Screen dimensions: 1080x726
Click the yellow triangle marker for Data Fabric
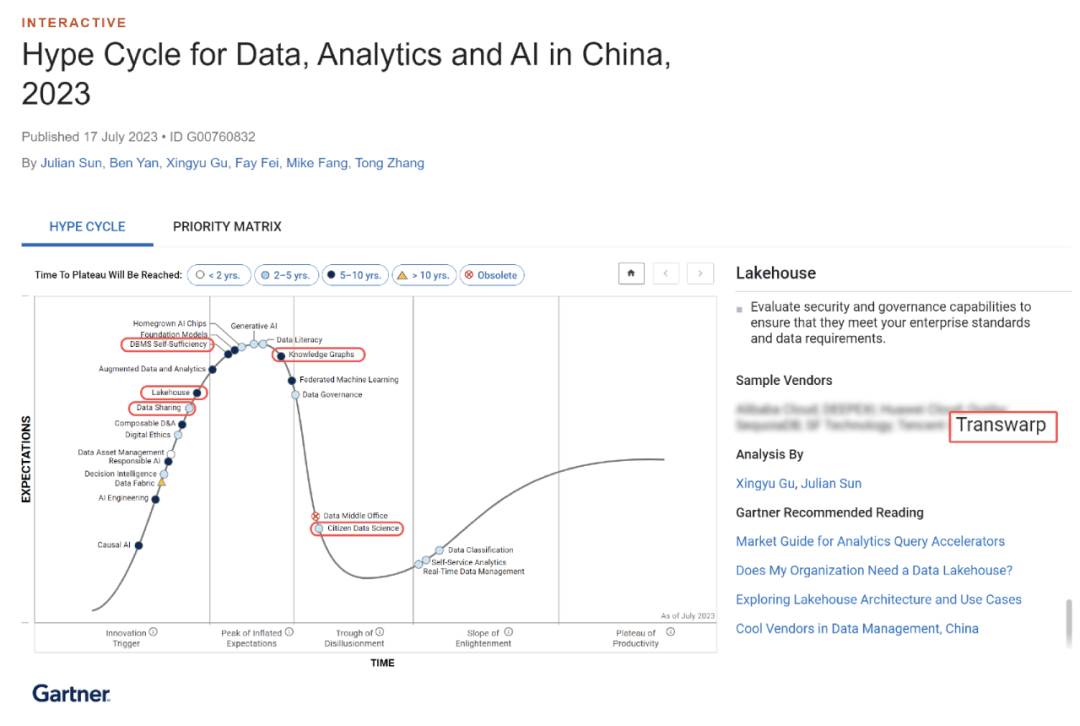tap(161, 483)
